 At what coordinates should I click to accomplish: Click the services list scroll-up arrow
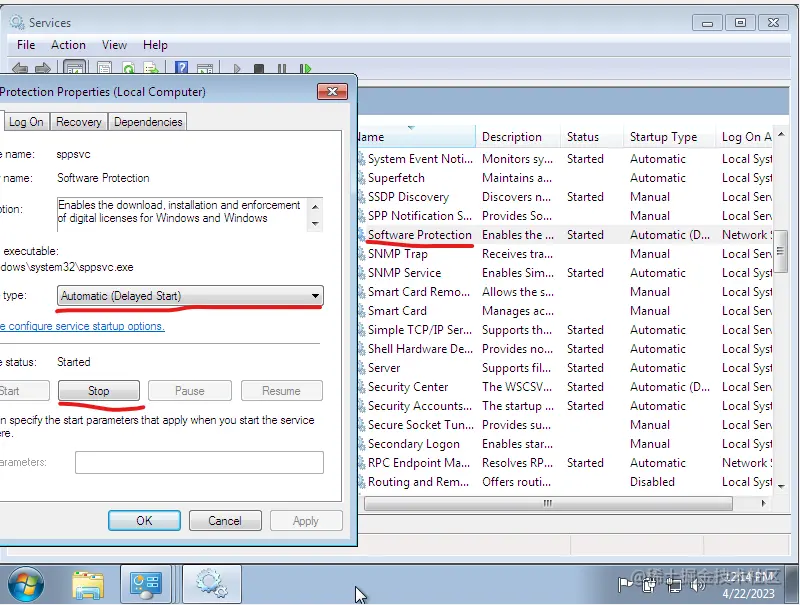pyautogui.click(x=781, y=134)
